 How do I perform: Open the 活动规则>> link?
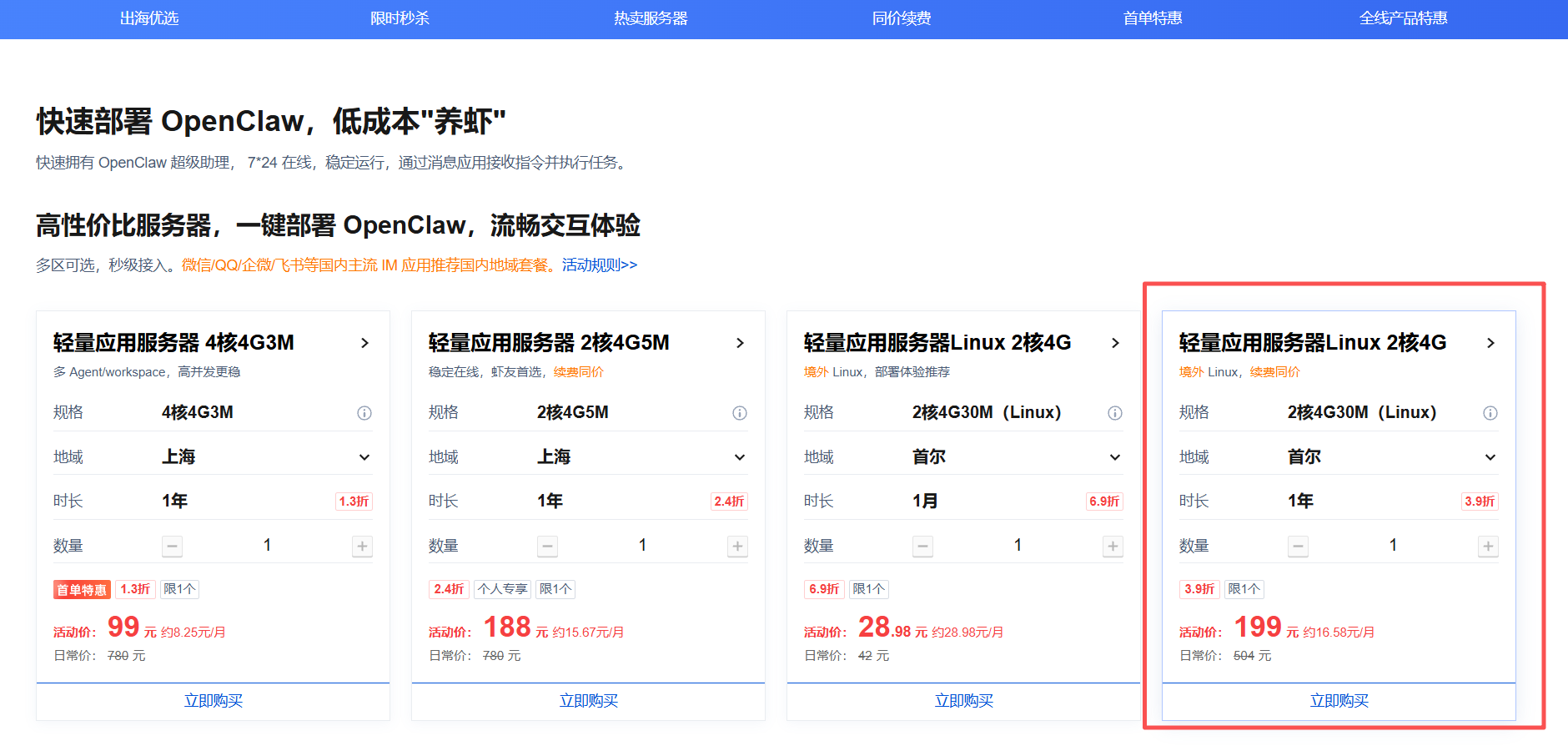tap(600, 265)
